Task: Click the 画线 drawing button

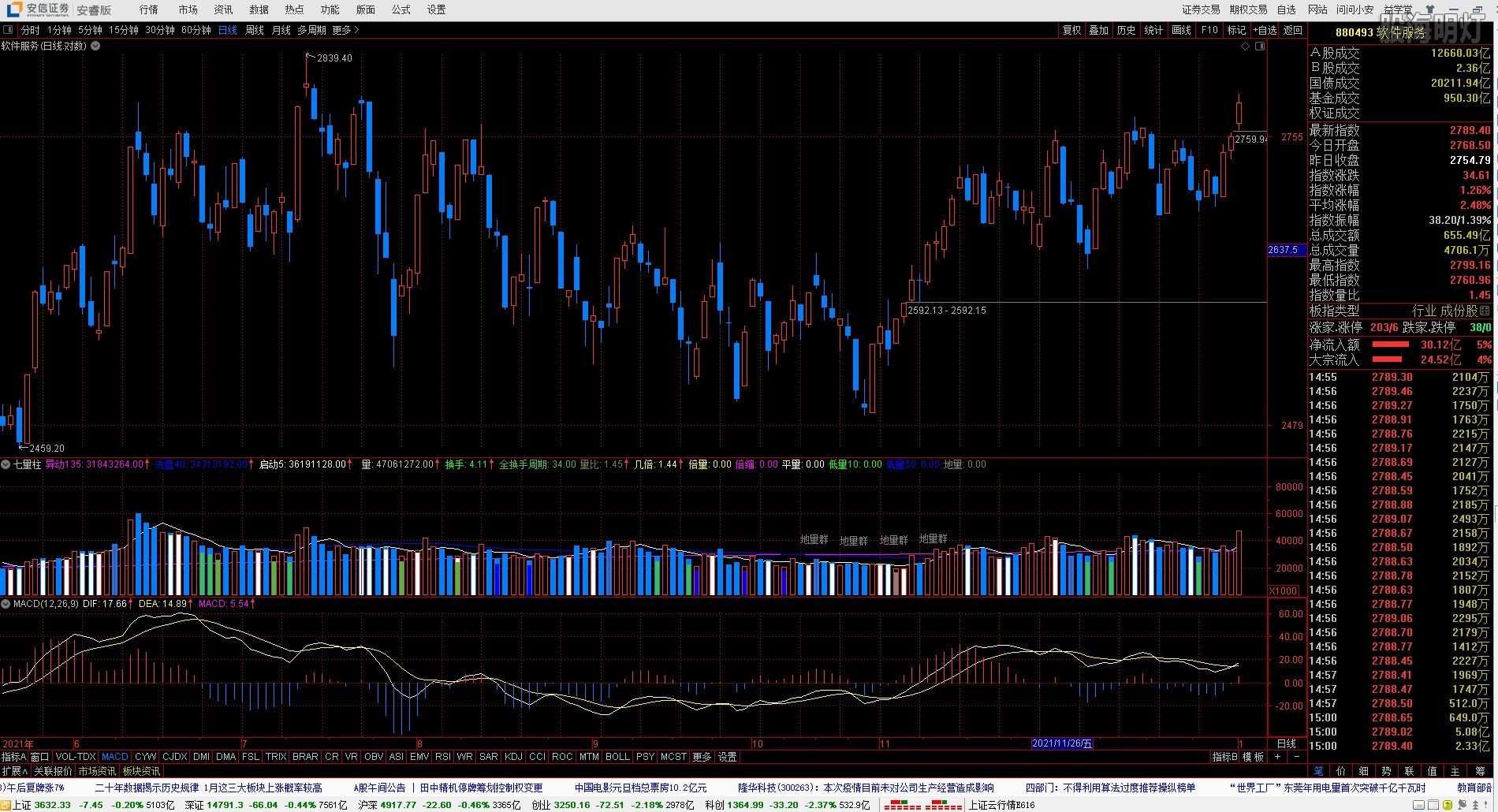Action: click(1181, 30)
